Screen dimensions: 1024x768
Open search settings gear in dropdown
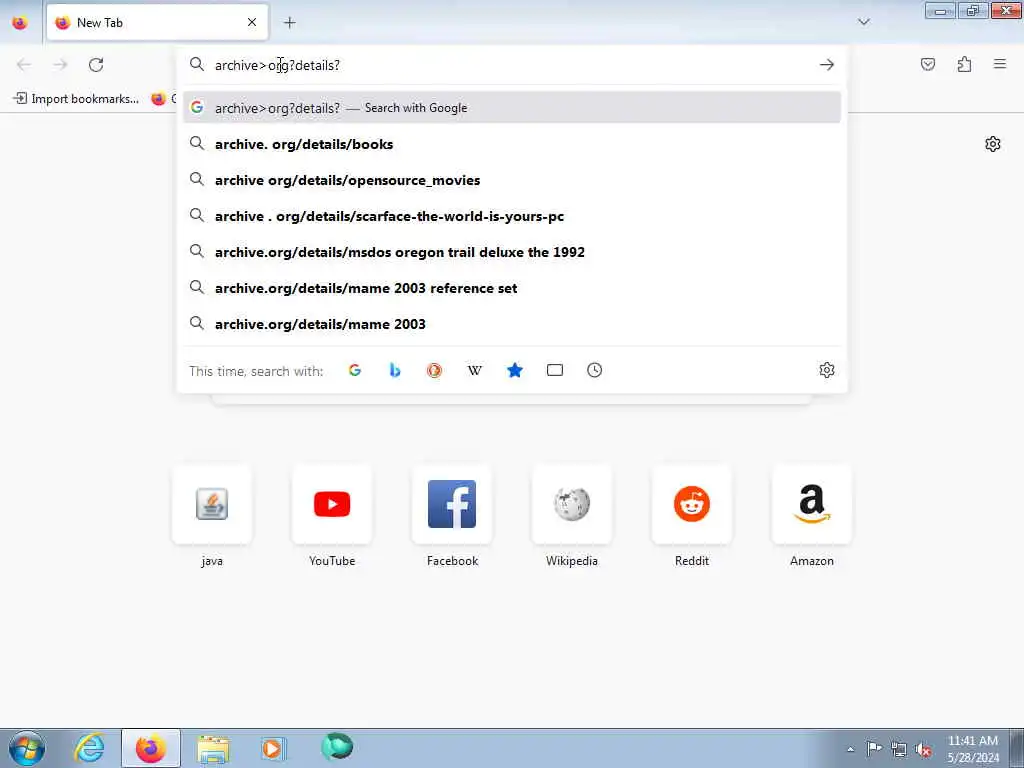(827, 370)
